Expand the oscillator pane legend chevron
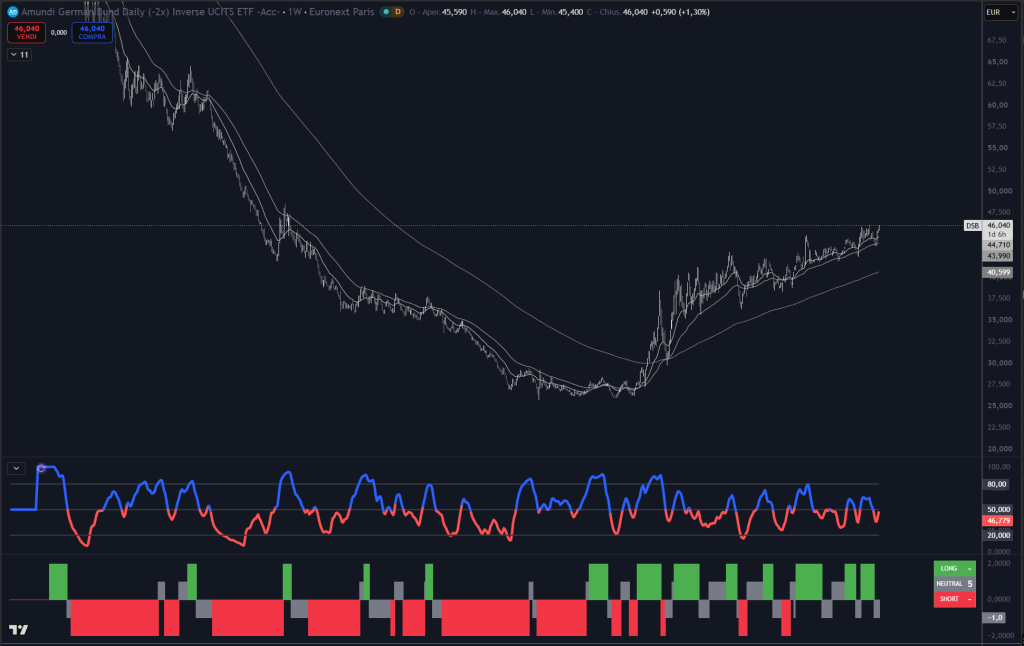The height and width of the screenshot is (646, 1024). (x=16, y=468)
